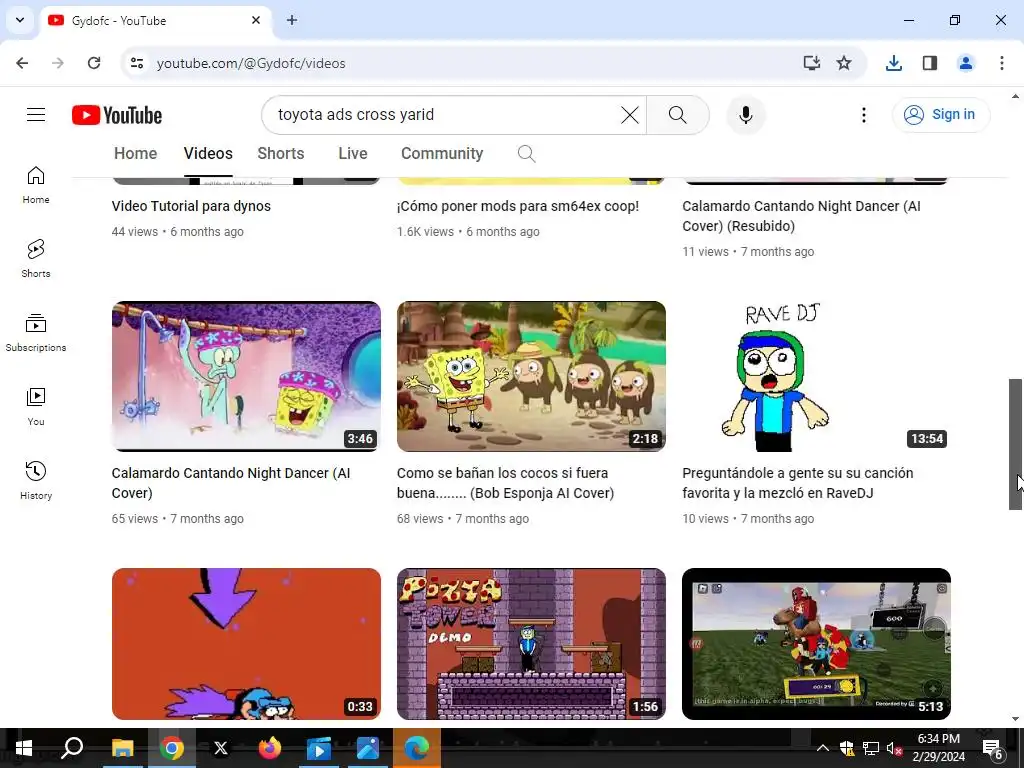Open the YouTube hamburger guide menu
The image size is (1024, 768).
click(x=36, y=115)
